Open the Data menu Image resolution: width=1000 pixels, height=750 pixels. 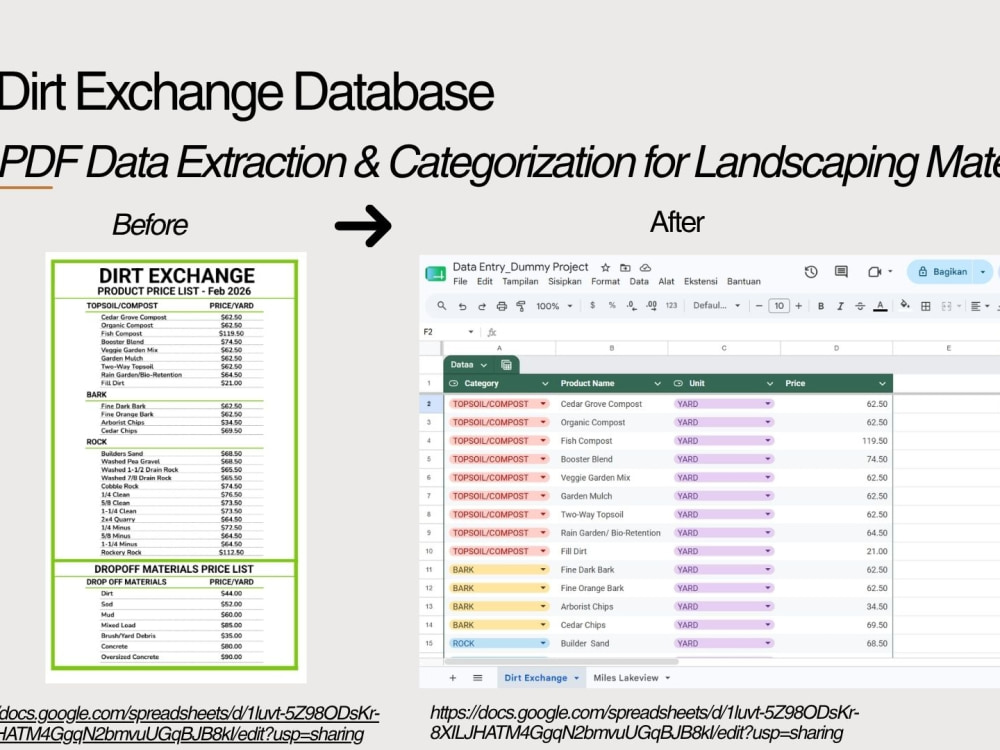[x=639, y=281]
